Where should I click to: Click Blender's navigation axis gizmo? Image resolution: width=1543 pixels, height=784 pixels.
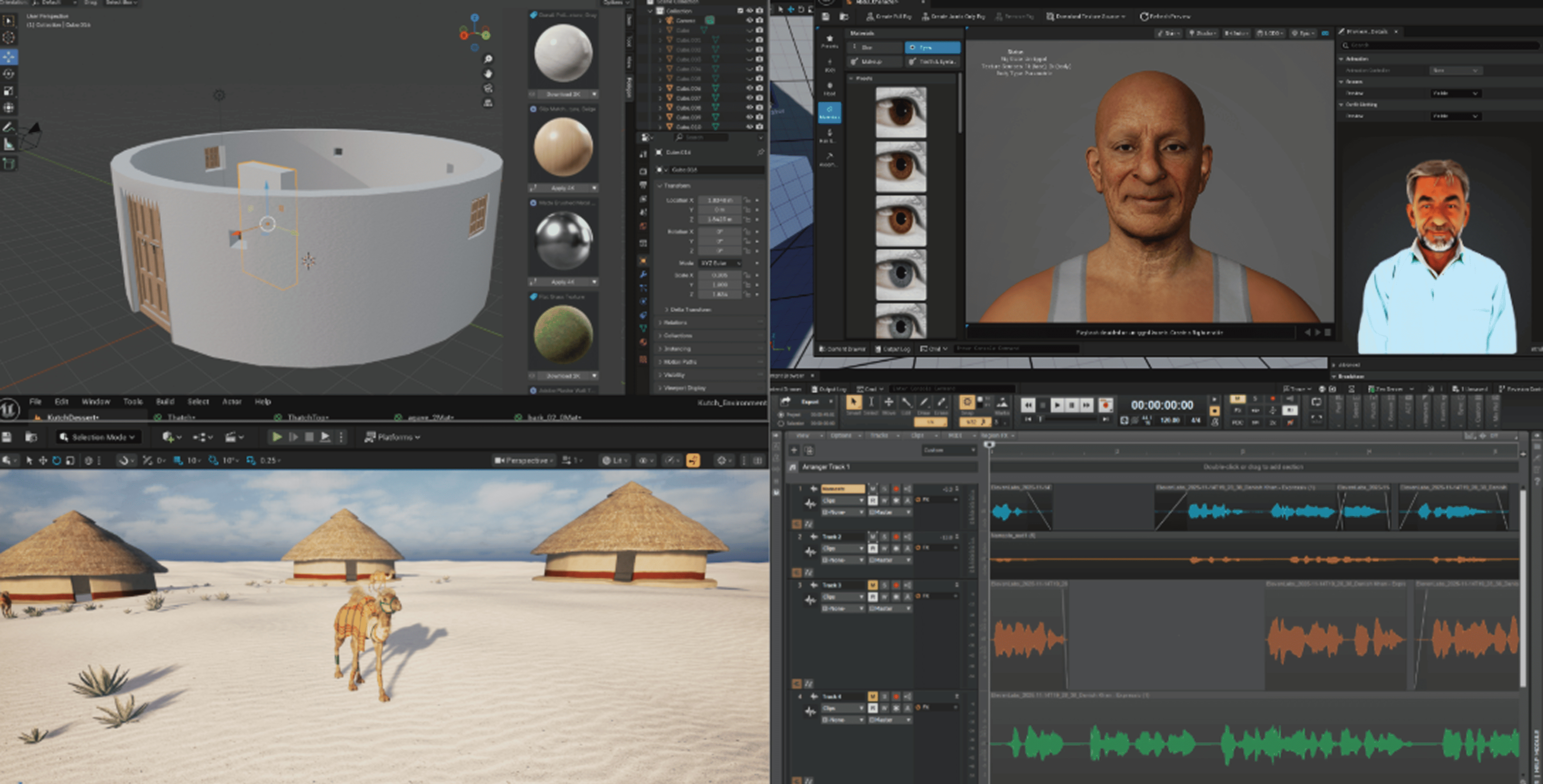click(475, 32)
